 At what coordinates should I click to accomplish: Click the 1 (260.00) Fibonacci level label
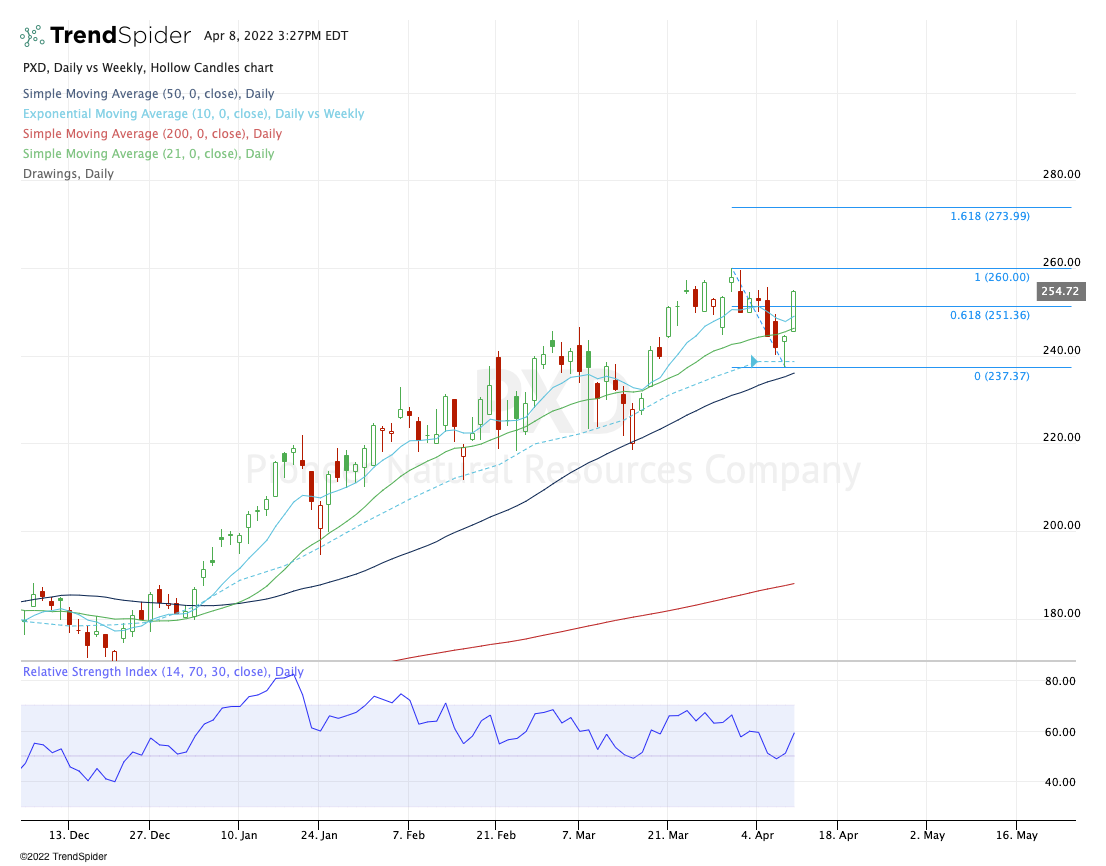pyautogui.click(x=1002, y=277)
